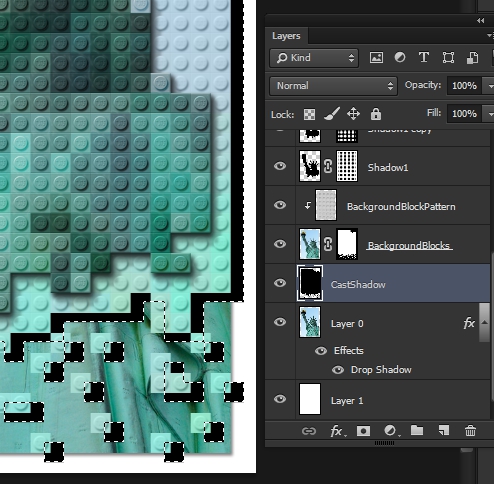Delete layer trash icon

(x=470, y=430)
